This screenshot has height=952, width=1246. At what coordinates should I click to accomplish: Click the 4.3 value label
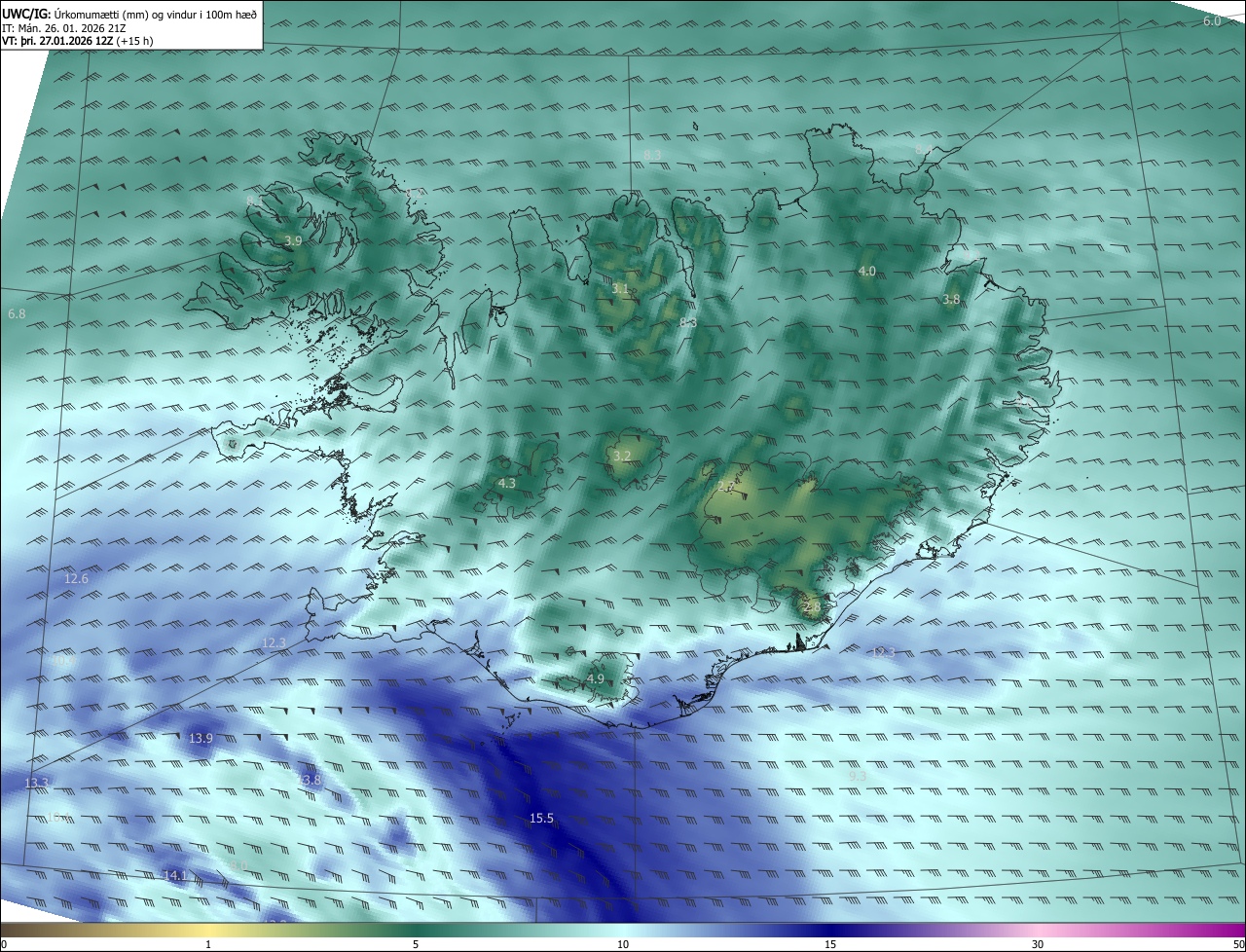507,483
